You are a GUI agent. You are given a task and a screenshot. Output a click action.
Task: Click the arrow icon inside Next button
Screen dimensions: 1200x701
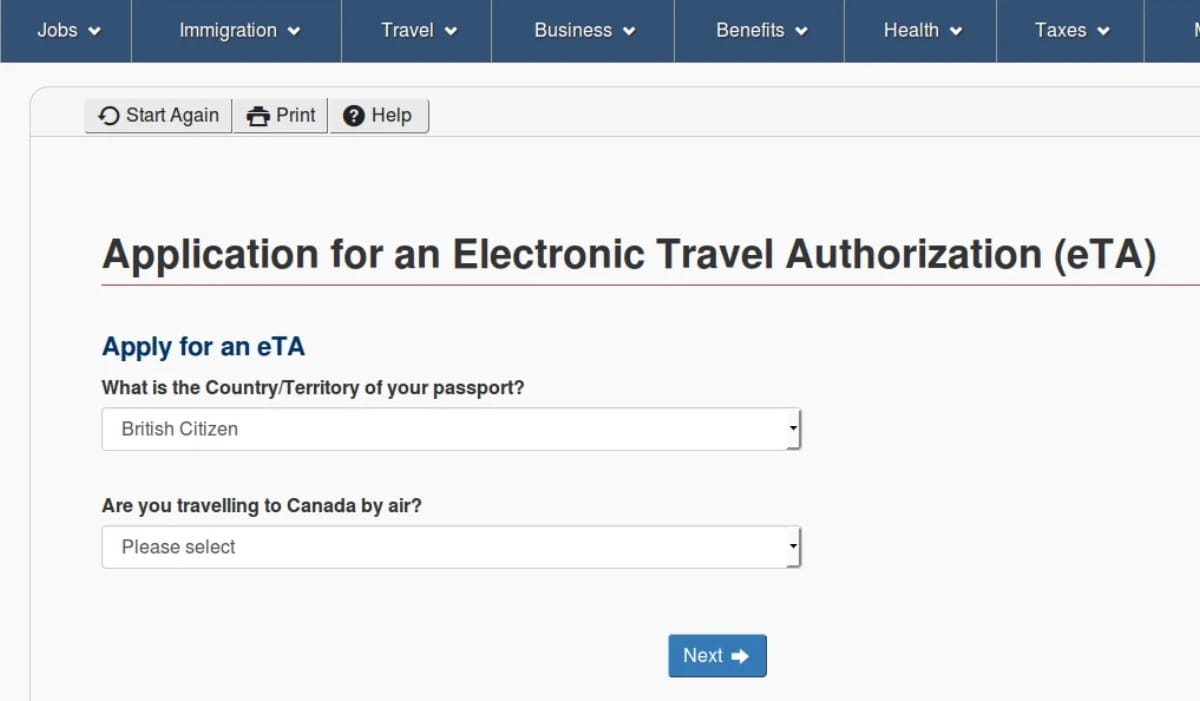pos(740,656)
